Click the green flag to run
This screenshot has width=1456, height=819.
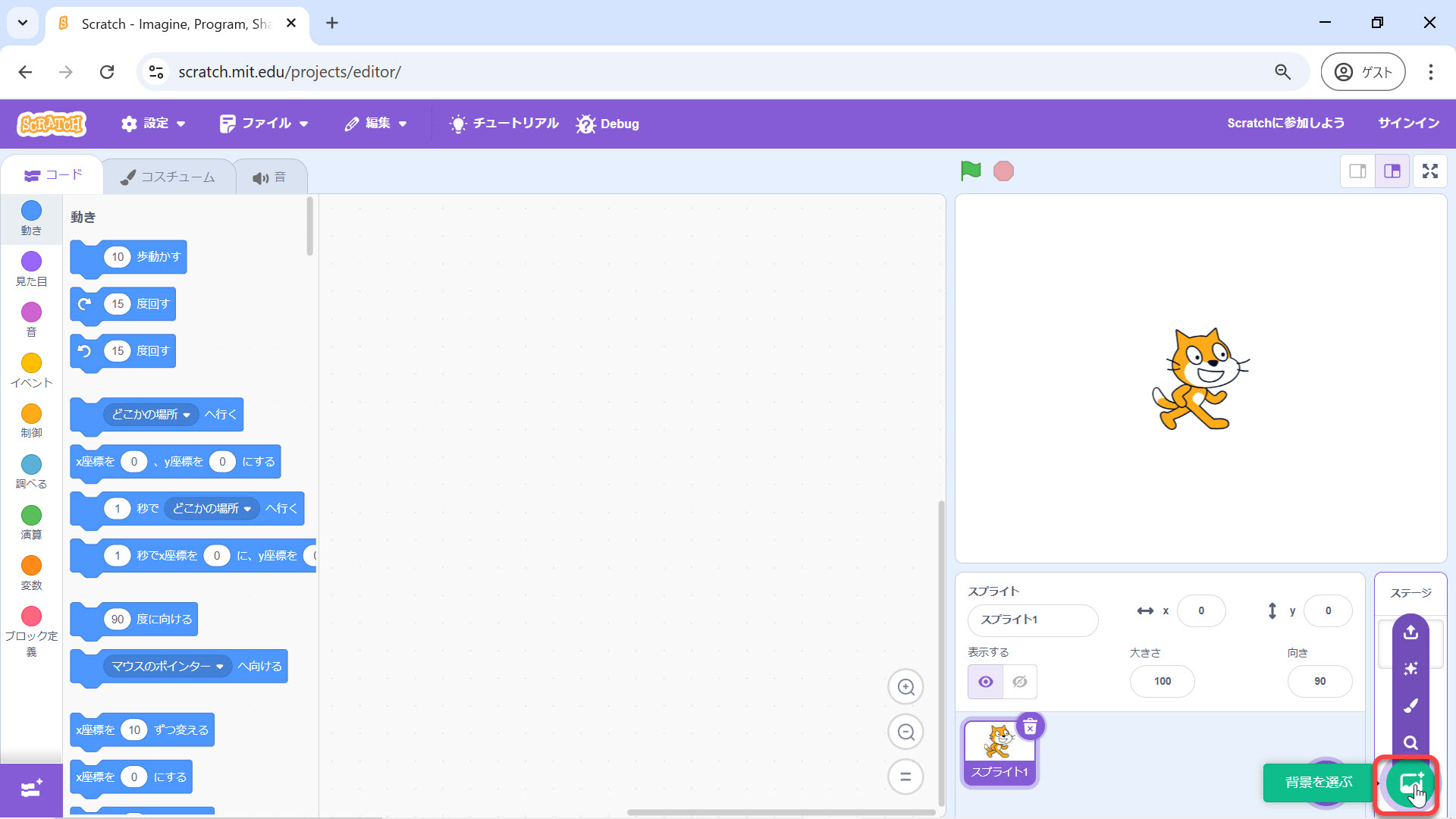[971, 171]
